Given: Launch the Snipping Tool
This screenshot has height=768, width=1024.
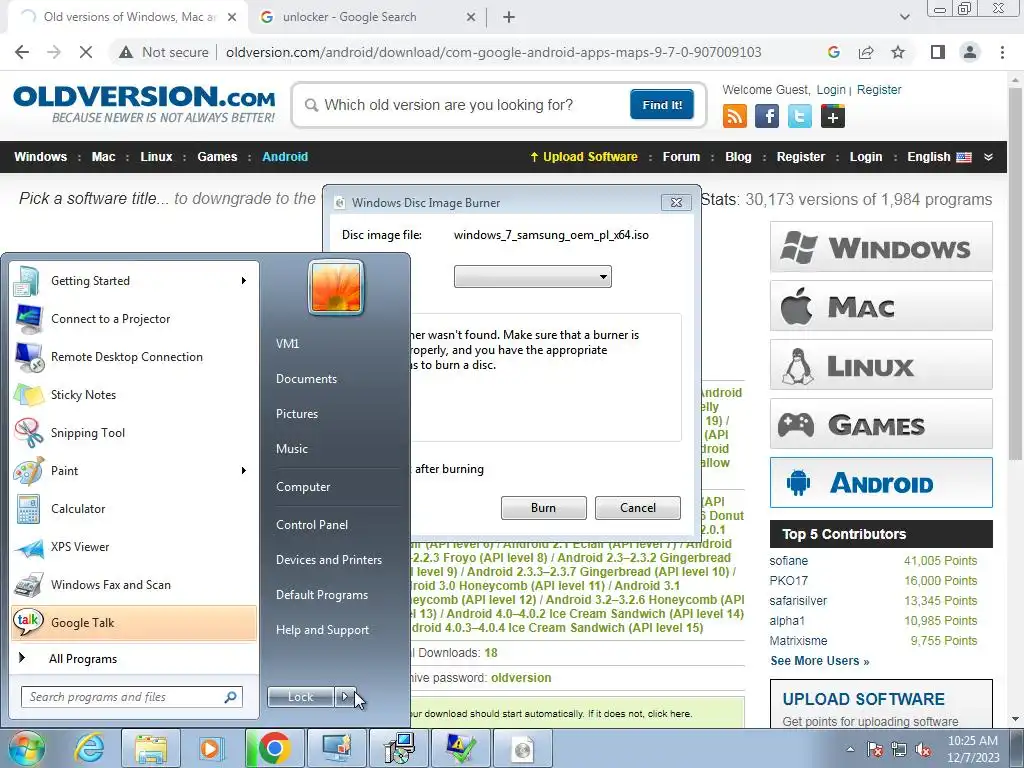Looking at the screenshot, I should pos(134,432).
